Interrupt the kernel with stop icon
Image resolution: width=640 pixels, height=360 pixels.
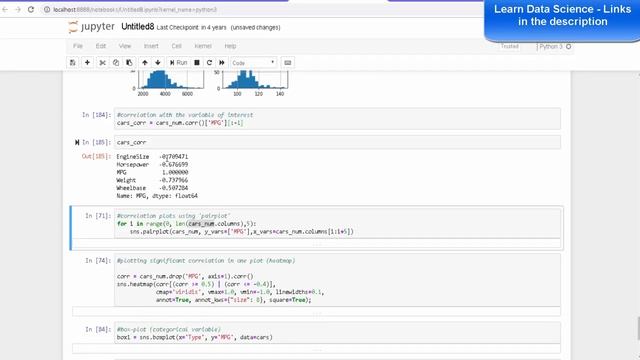click(197, 62)
